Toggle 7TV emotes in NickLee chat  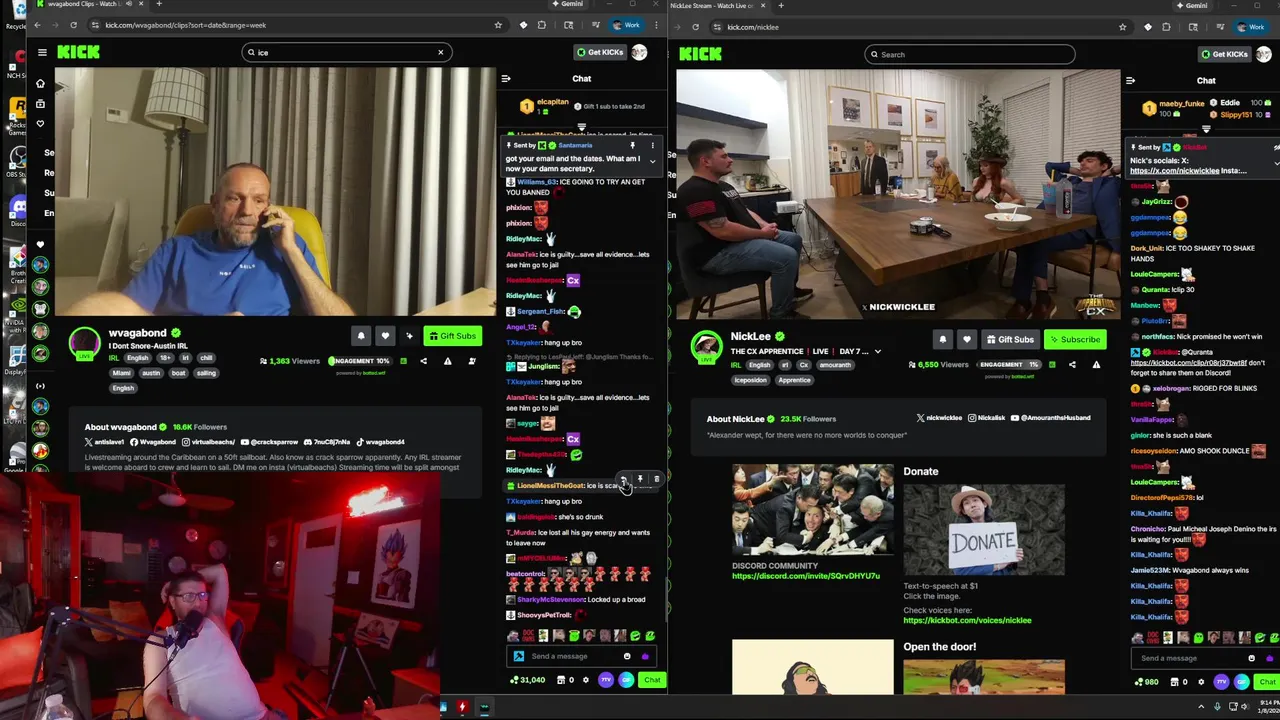point(1221,682)
